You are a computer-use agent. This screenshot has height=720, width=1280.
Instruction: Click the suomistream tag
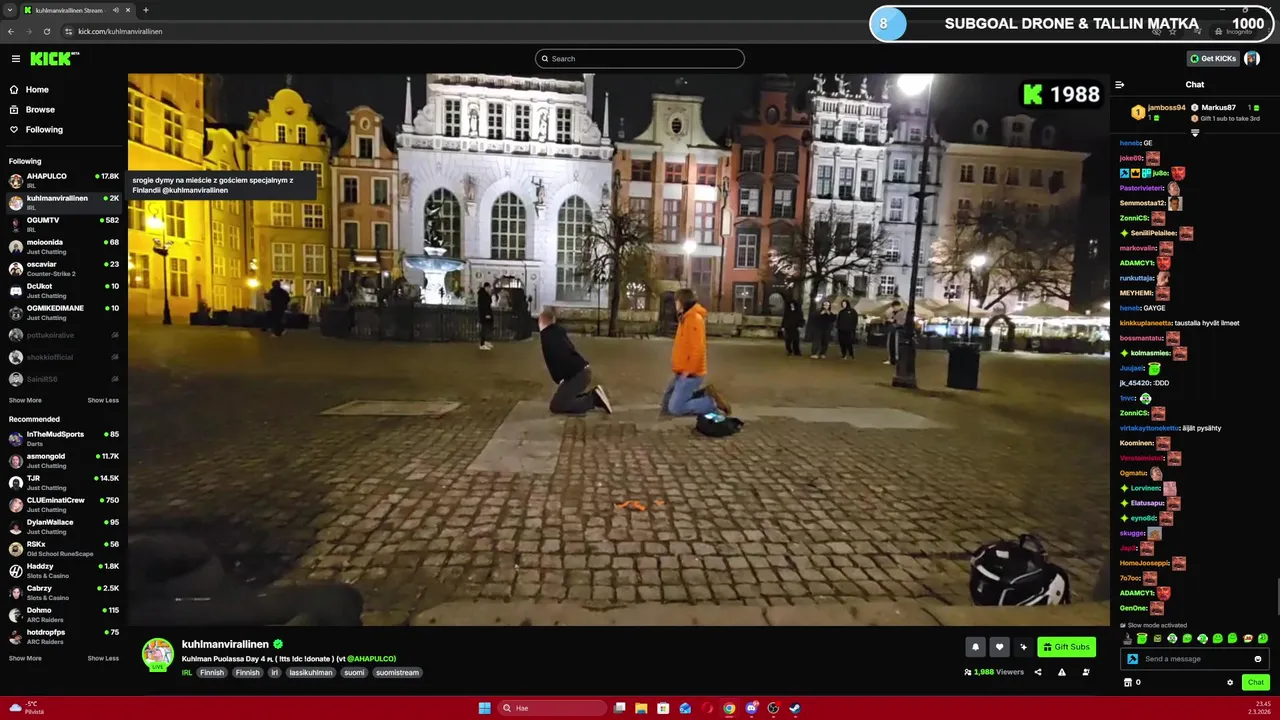click(x=397, y=673)
